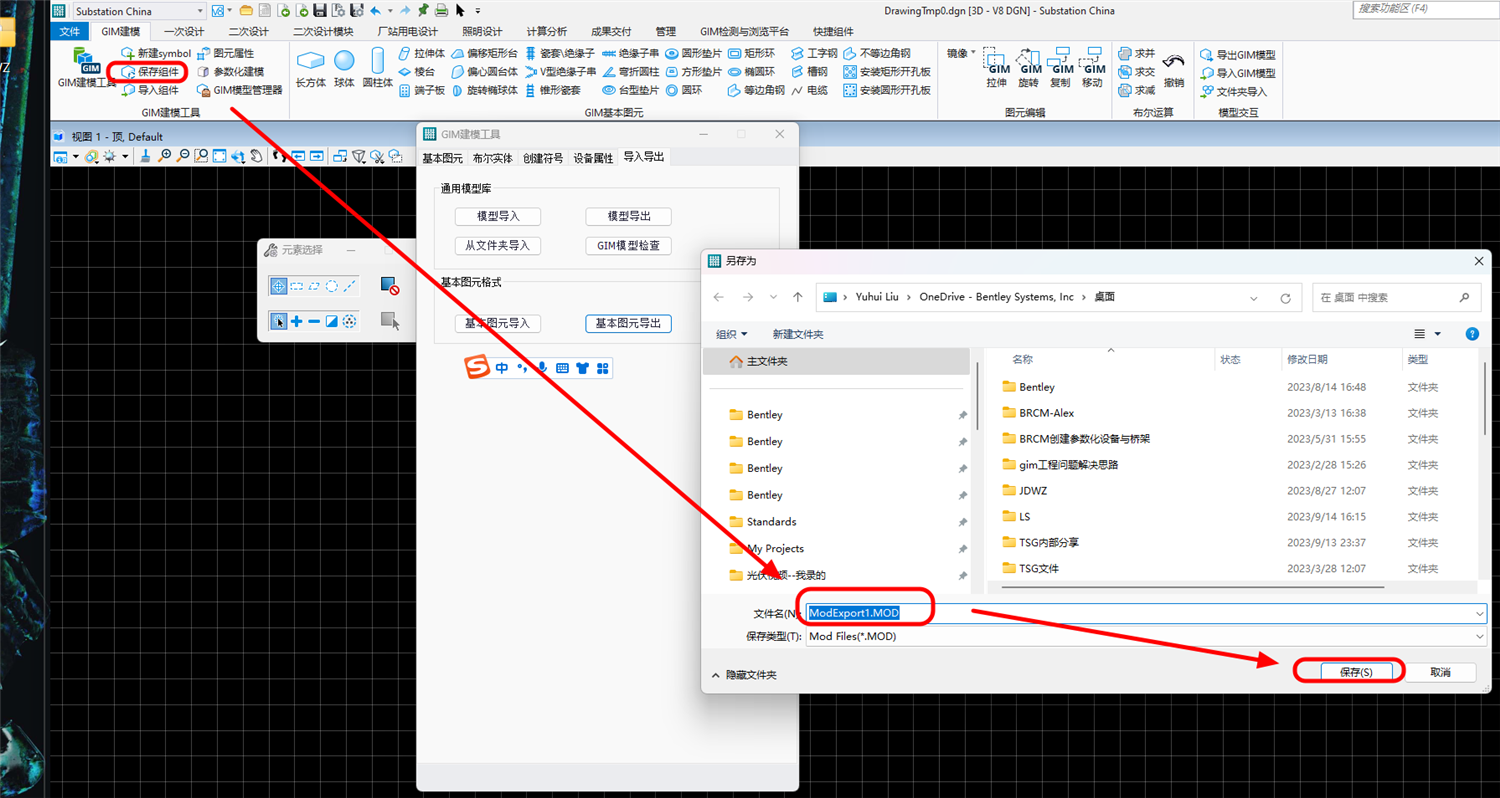Select the Block selection mode in 元素选择

296,286
